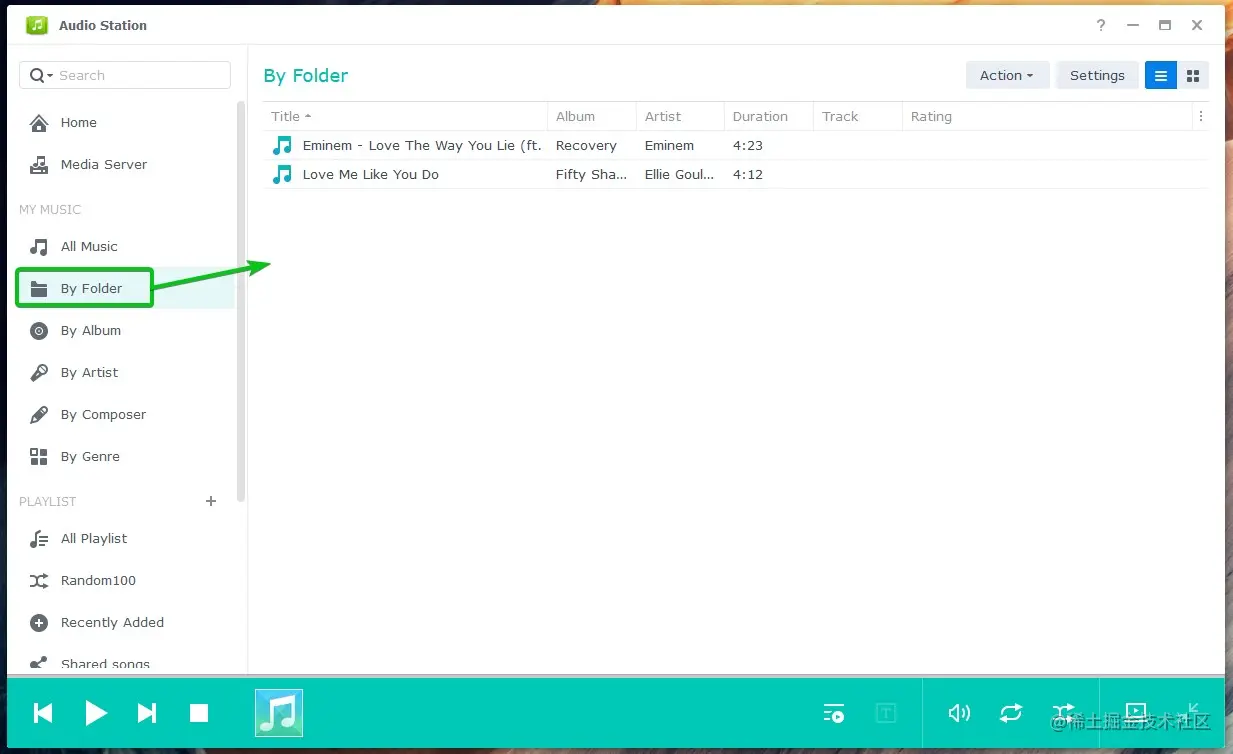Select the By Genre music category
1233x754 pixels.
pos(91,456)
